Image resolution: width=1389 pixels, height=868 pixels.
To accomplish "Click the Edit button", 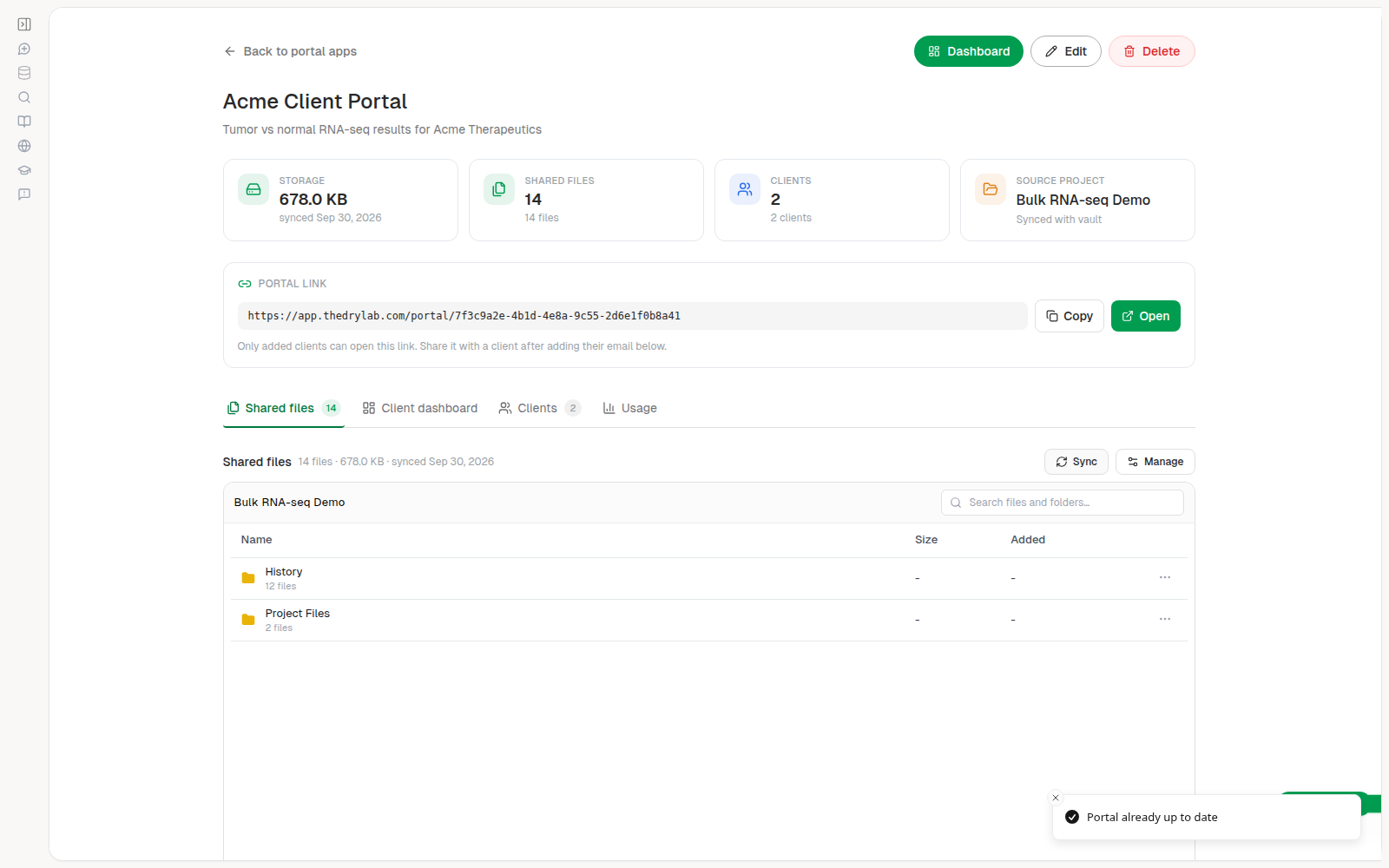I will pyautogui.click(x=1066, y=51).
